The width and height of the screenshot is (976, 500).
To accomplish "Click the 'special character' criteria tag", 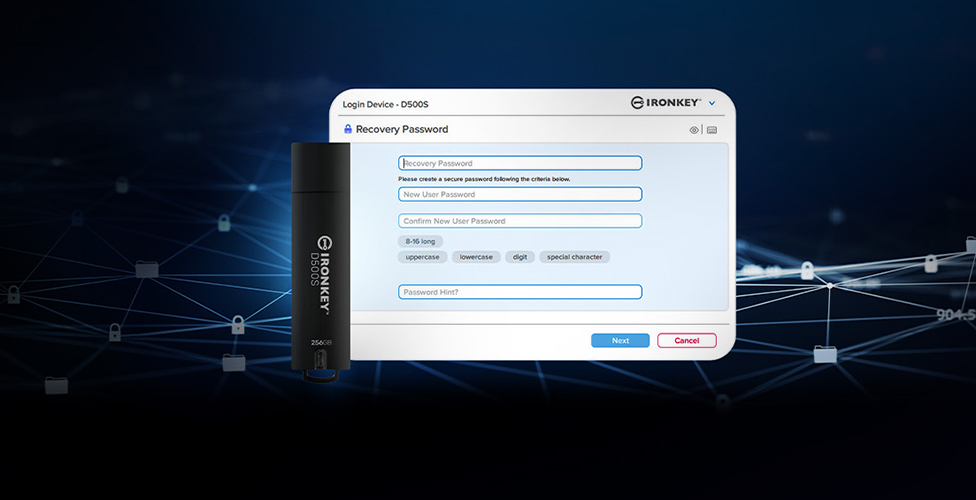I will click(575, 257).
